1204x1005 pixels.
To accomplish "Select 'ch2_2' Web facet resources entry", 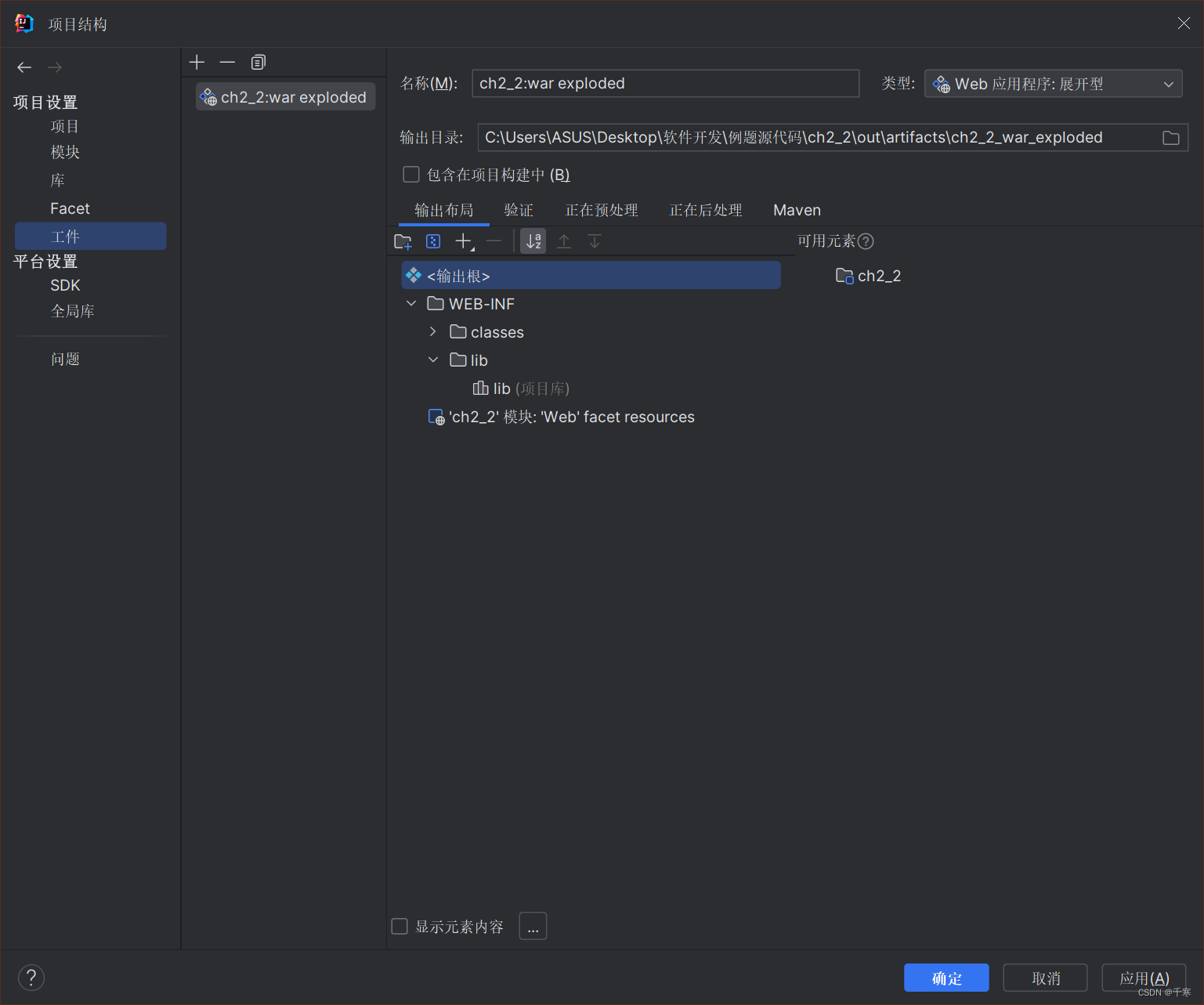I will [562, 417].
